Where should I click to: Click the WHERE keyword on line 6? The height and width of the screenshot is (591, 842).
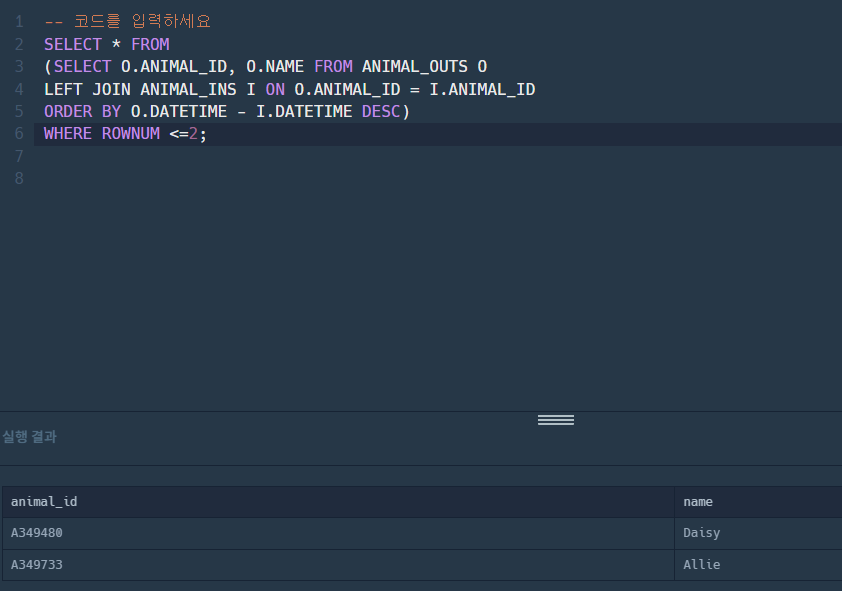pos(68,134)
